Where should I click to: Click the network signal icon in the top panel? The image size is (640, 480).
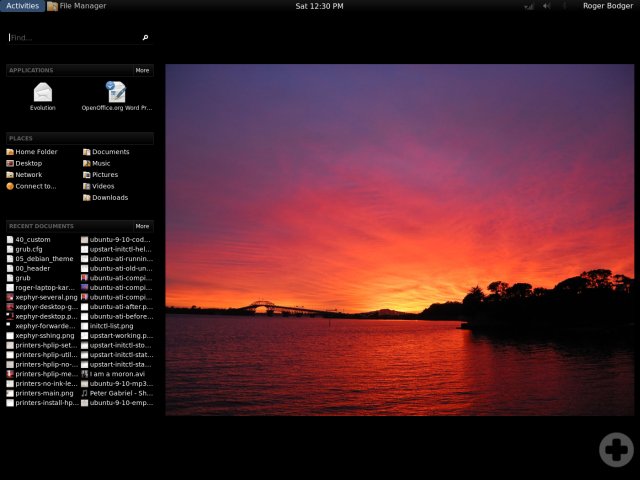coord(529,6)
